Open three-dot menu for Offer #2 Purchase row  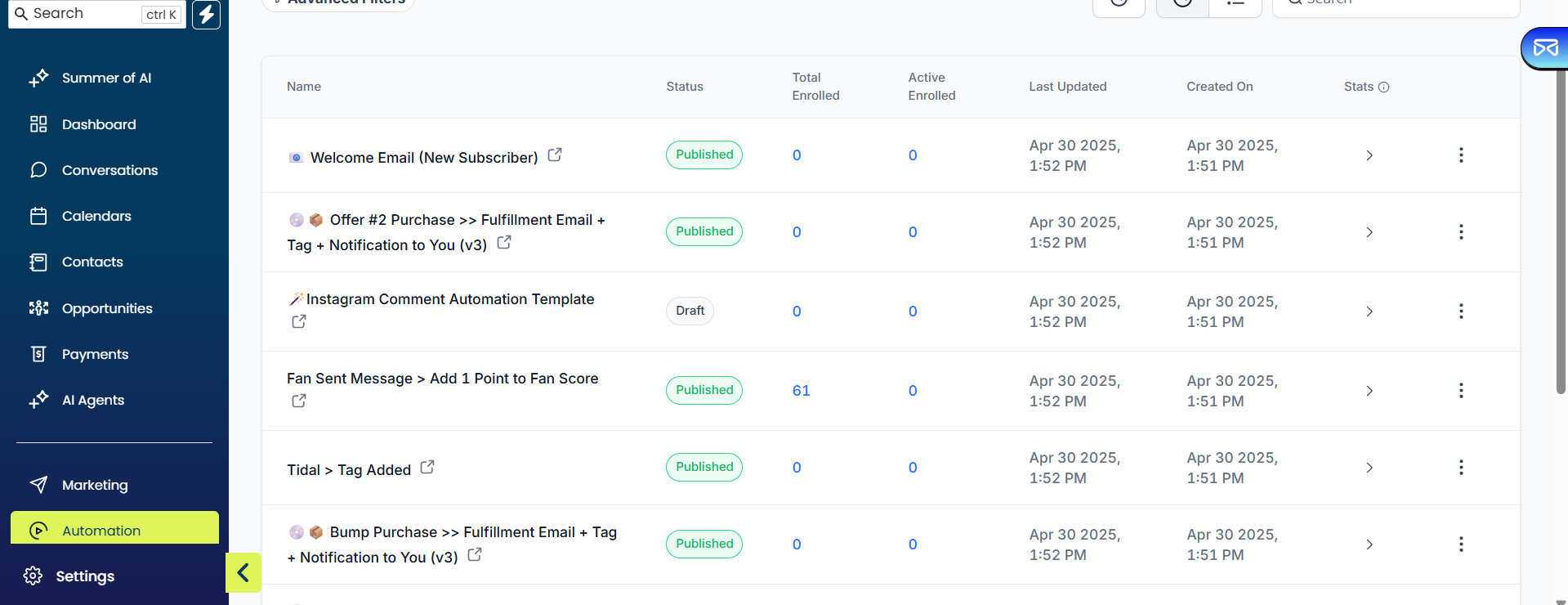(x=1461, y=232)
